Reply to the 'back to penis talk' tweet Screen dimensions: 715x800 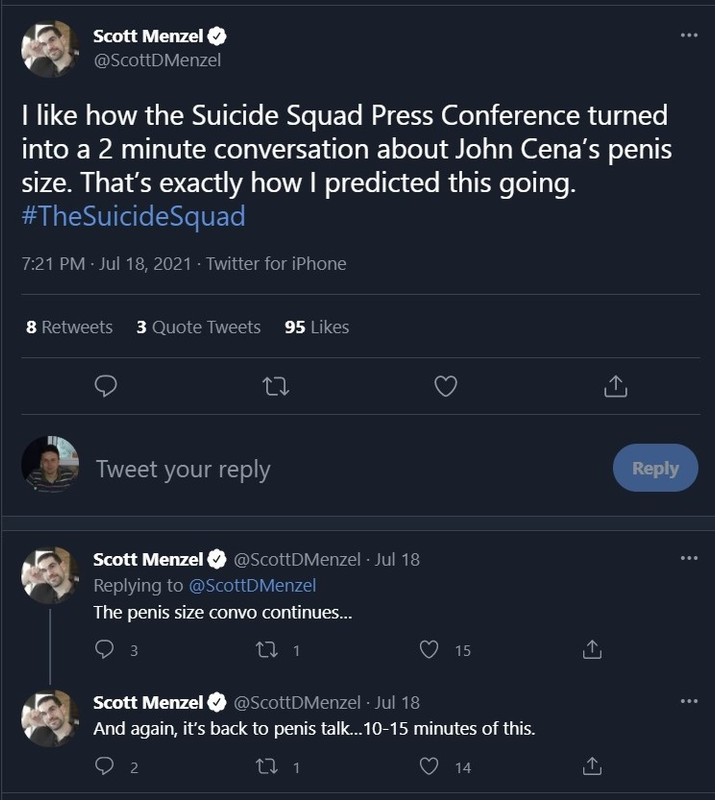click(104, 767)
